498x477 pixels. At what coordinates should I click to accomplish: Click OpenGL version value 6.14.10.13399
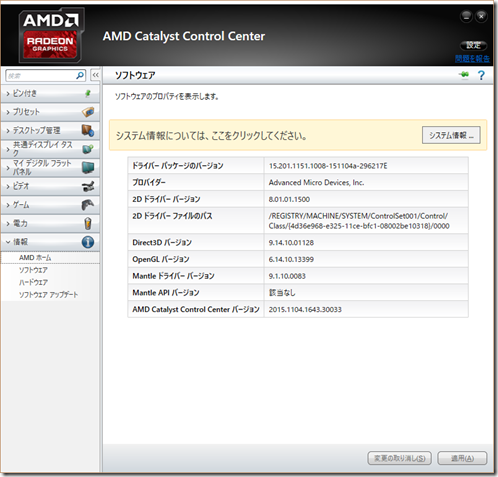(291, 259)
